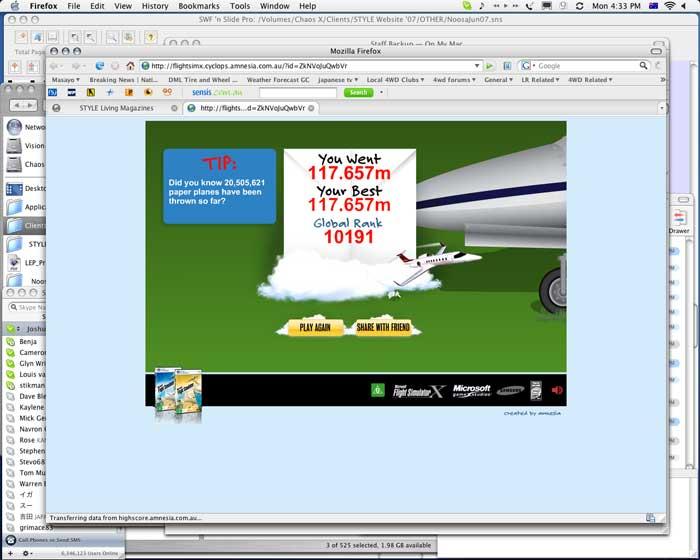Mute the game sound speaker icon

point(557,390)
